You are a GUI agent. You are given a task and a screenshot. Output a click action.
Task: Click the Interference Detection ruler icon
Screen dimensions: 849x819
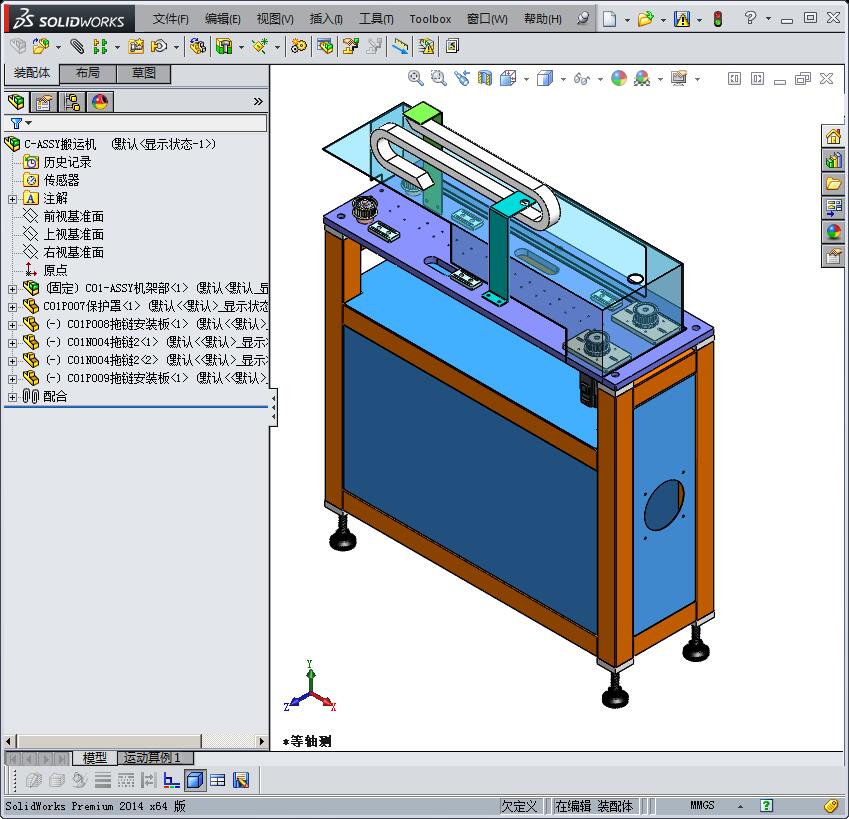(400, 47)
